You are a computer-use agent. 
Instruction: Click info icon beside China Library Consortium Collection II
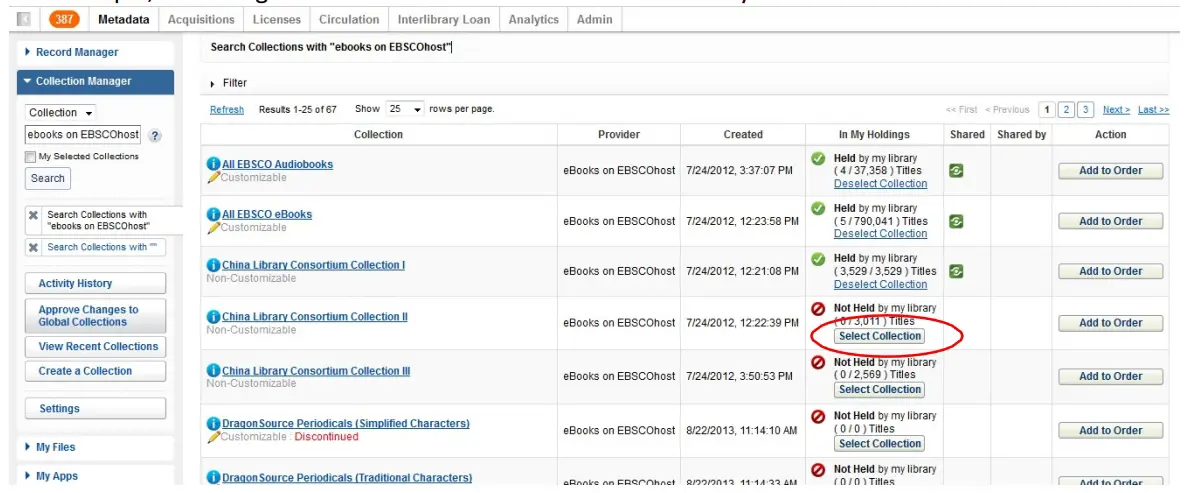213,317
